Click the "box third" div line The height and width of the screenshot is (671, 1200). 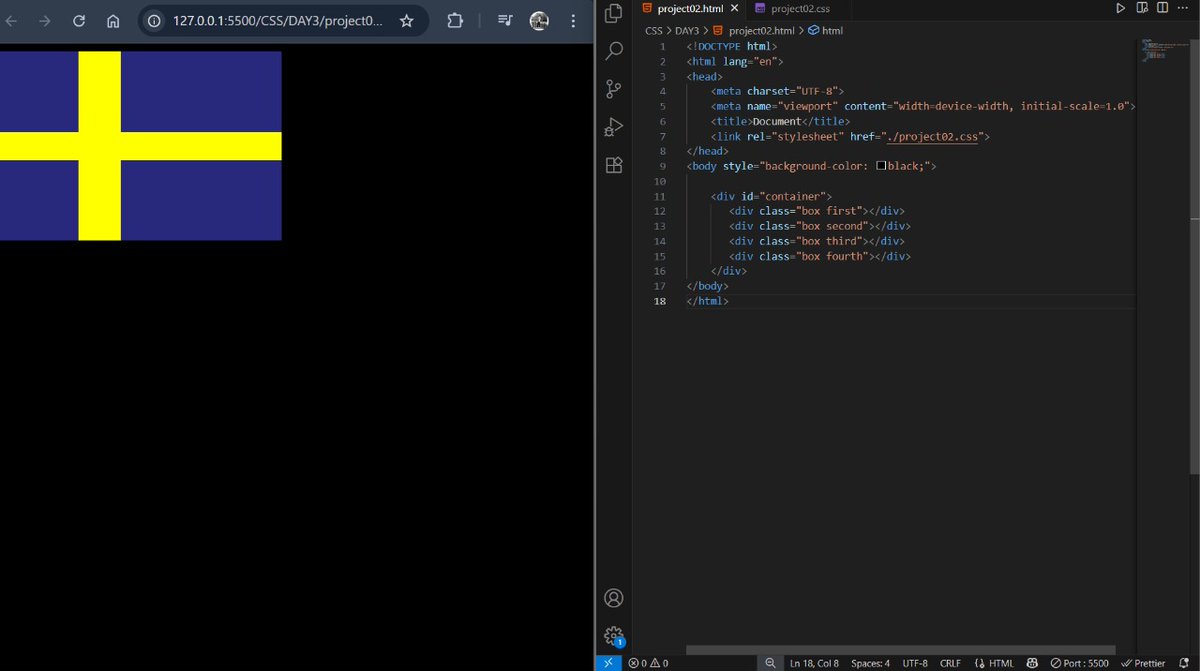pos(817,241)
